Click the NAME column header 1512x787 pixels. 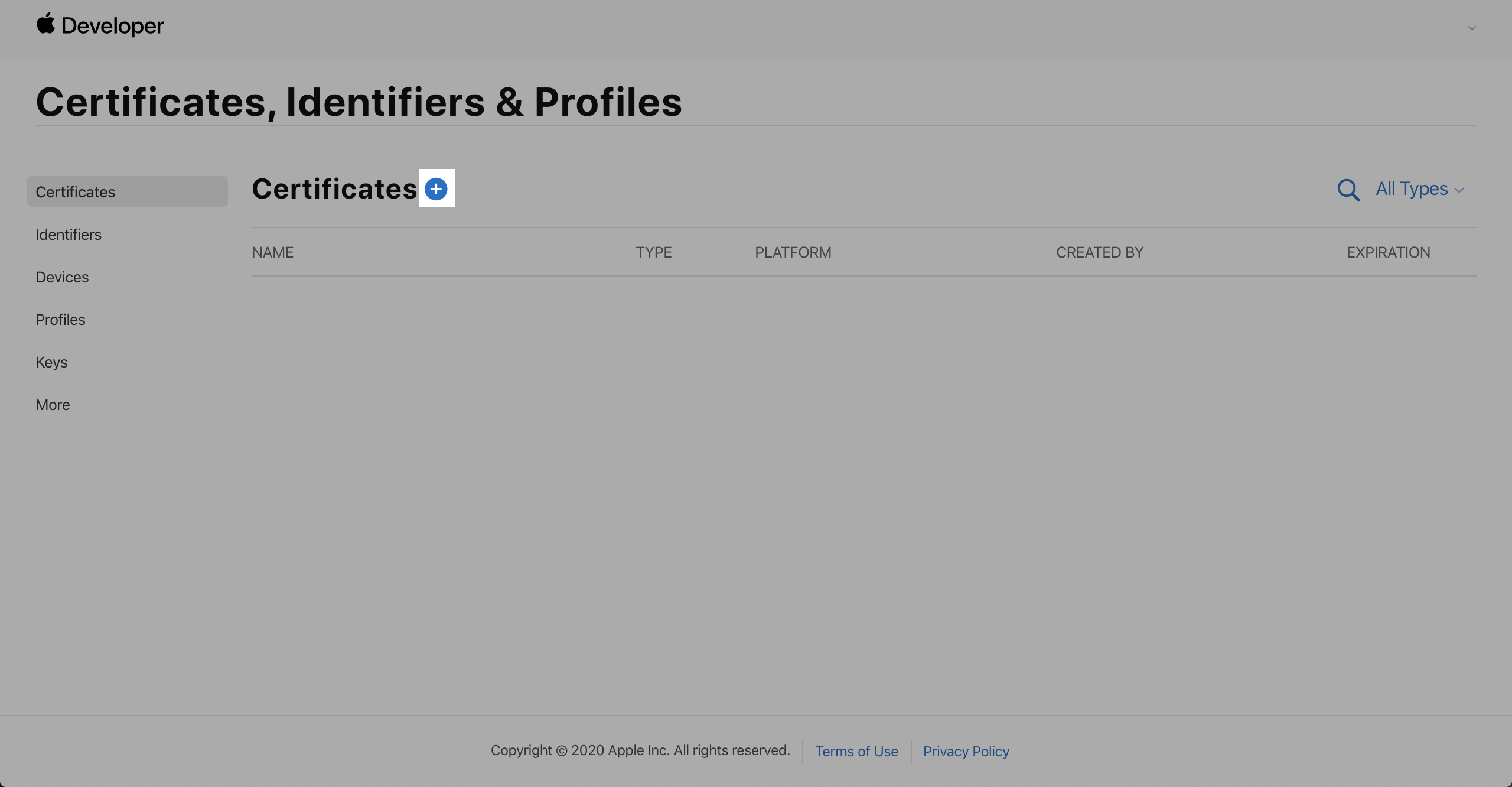click(272, 252)
